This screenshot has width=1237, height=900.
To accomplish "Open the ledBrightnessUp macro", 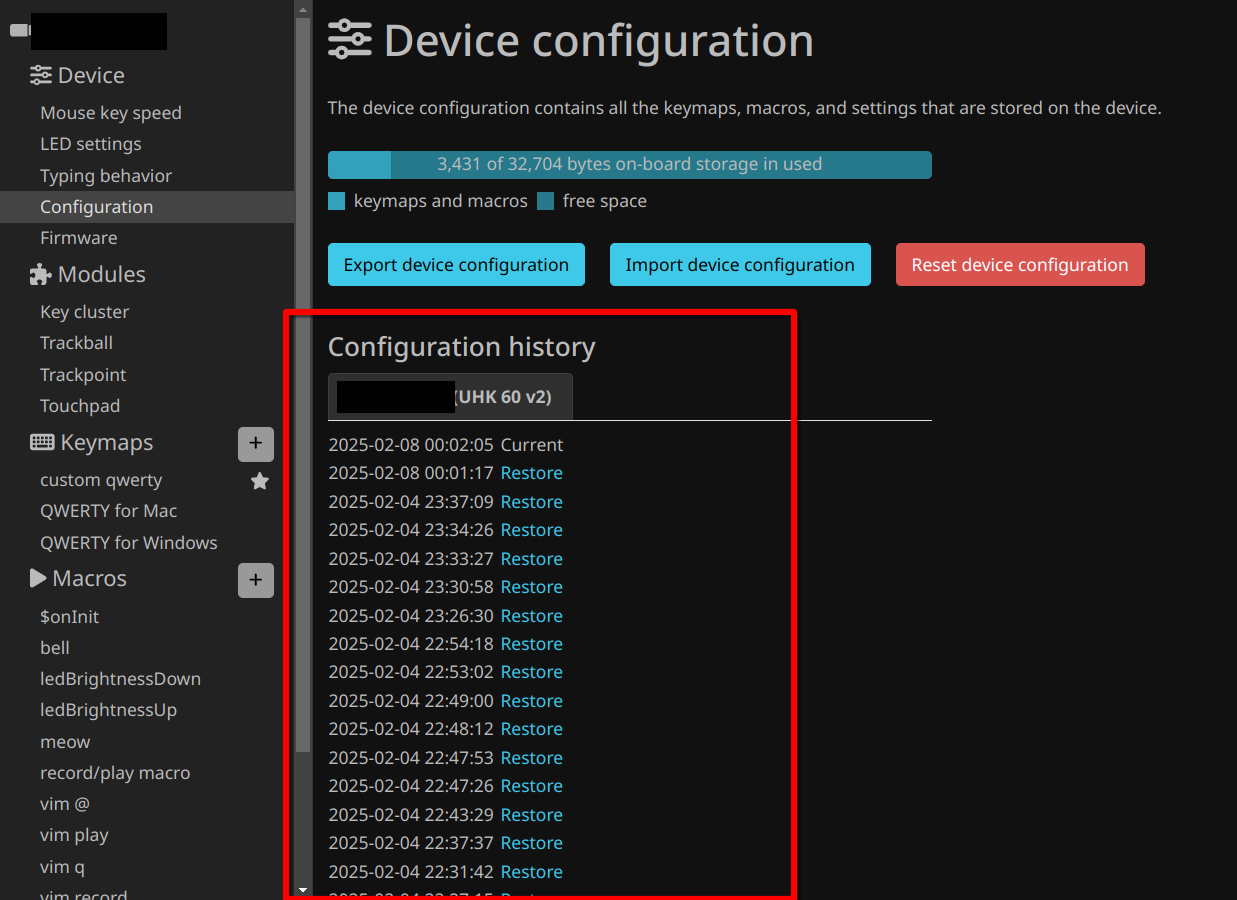I will (108, 710).
